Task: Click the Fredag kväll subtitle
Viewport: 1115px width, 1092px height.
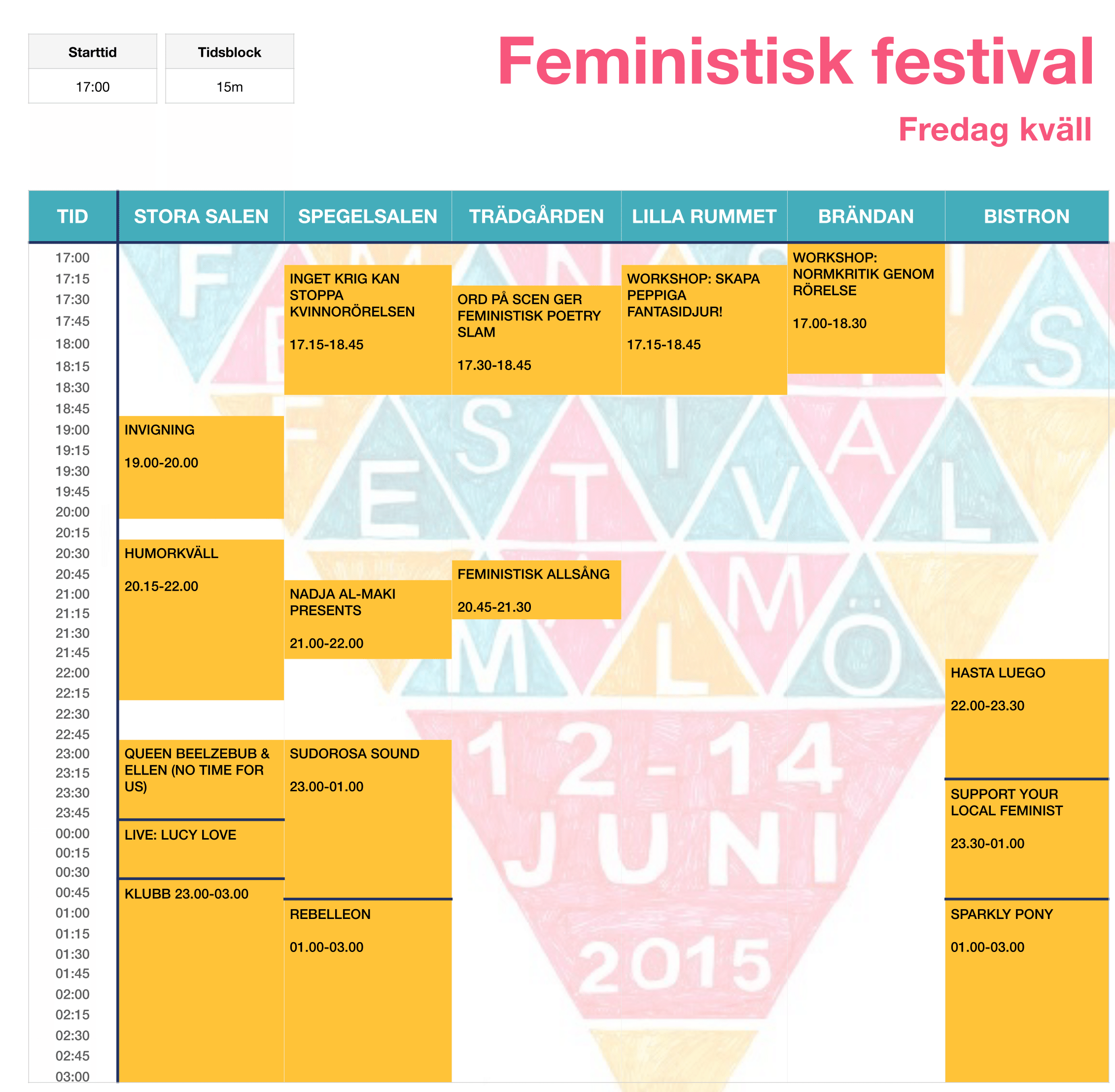Action: (x=995, y=130)
